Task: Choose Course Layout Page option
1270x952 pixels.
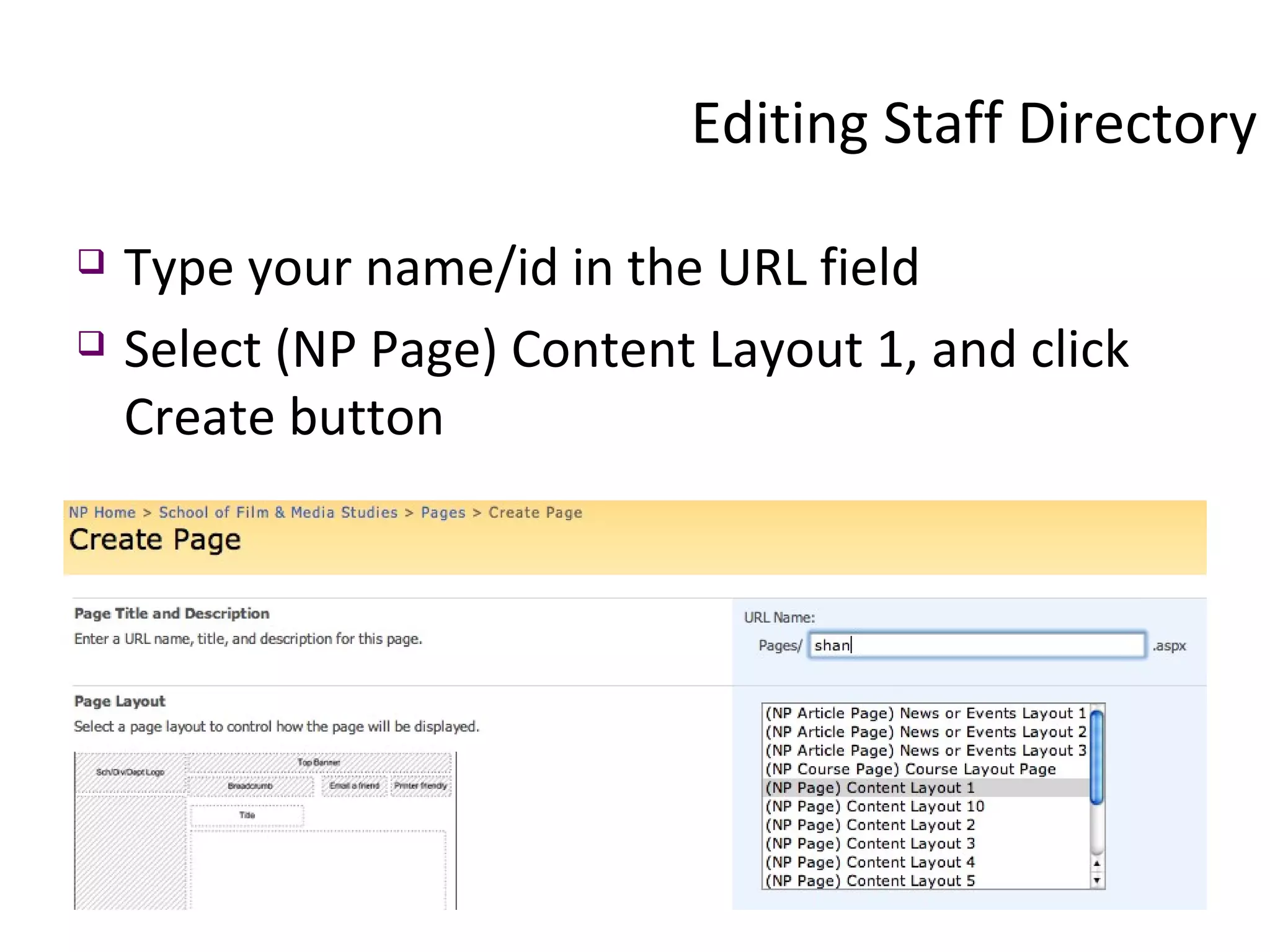Action: [x=925, y=769]
